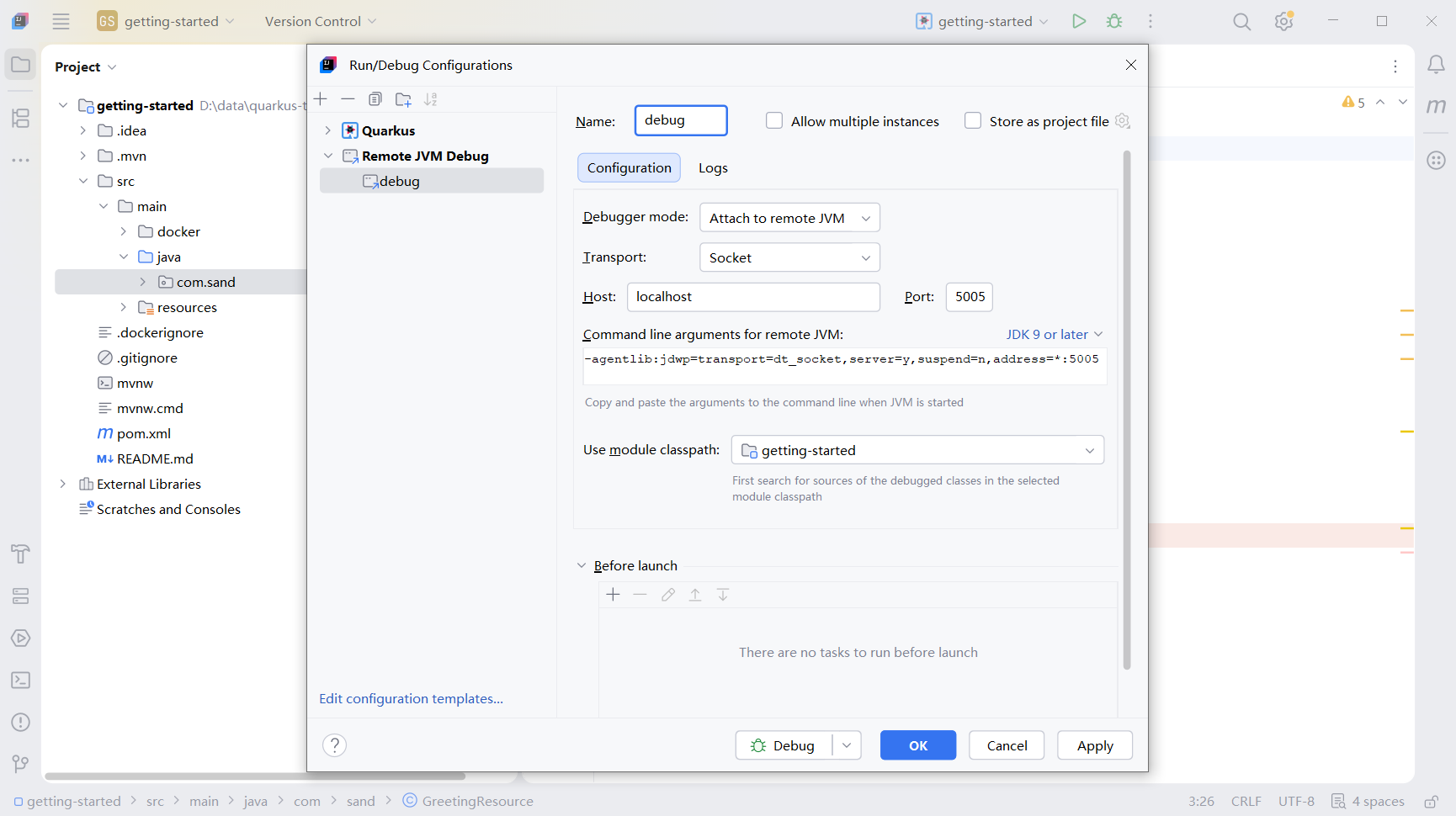This screenshot has width=1456, height=816.
Task: Enable Store as project file checkbox
Action: (973, 120)
